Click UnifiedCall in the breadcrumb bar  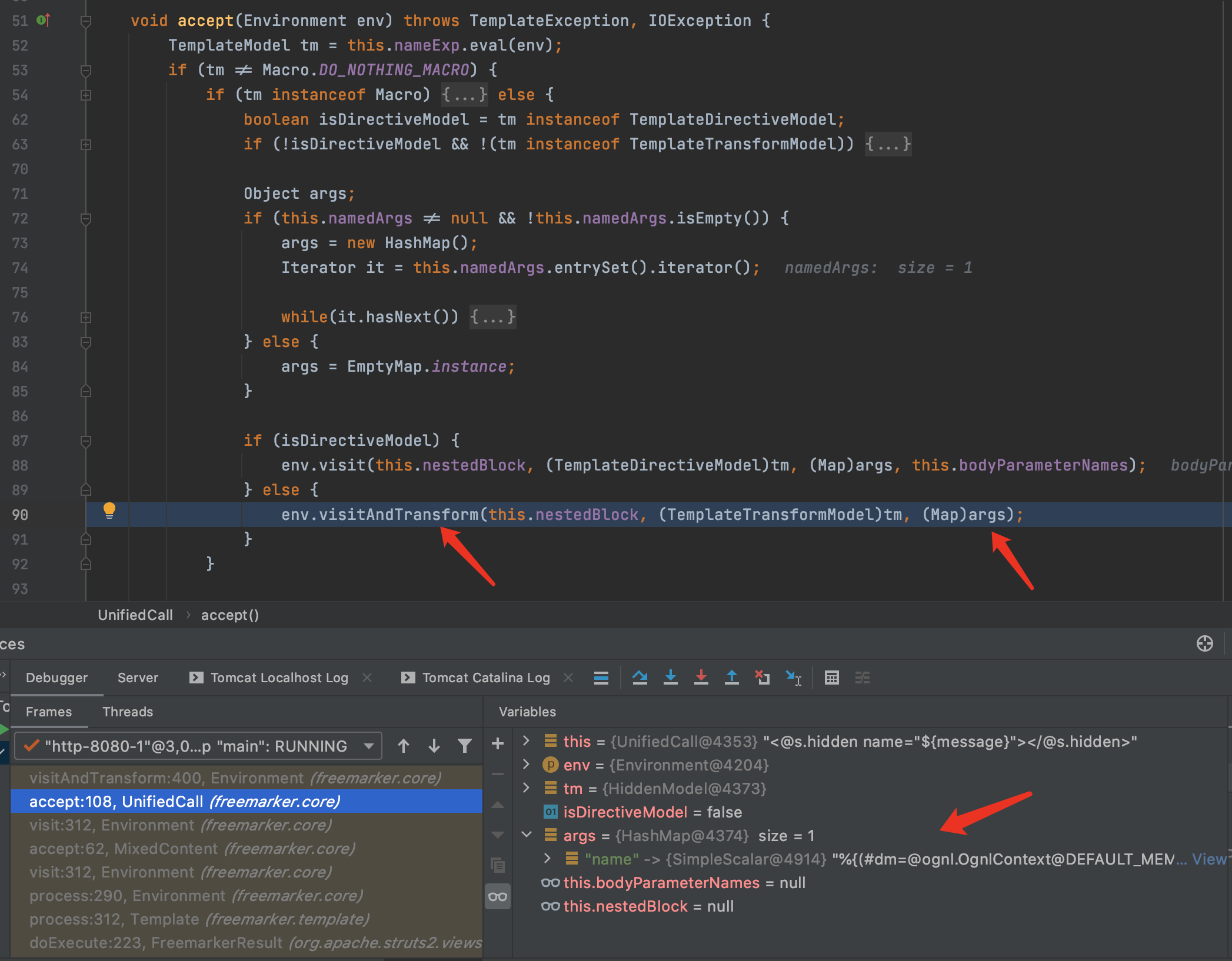click(x=135, y=615)
